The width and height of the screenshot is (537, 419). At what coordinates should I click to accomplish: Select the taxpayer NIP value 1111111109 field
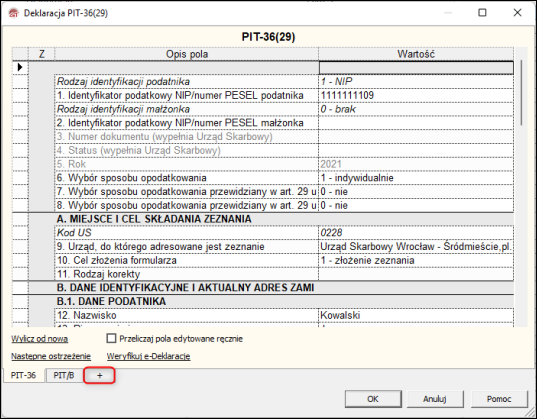(416, 95)
